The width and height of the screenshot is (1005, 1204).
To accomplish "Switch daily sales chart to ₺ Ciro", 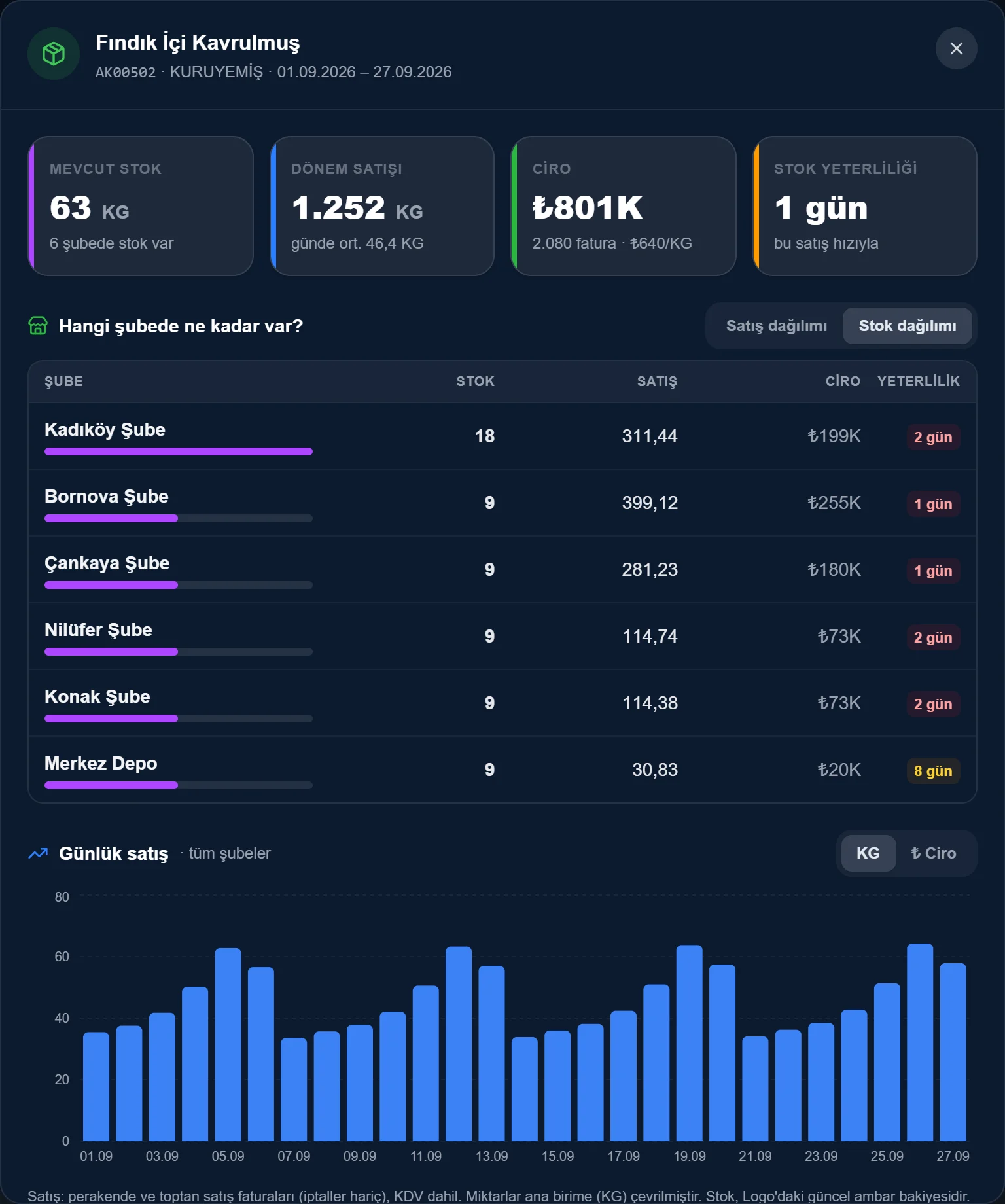I will click(934, 853).
